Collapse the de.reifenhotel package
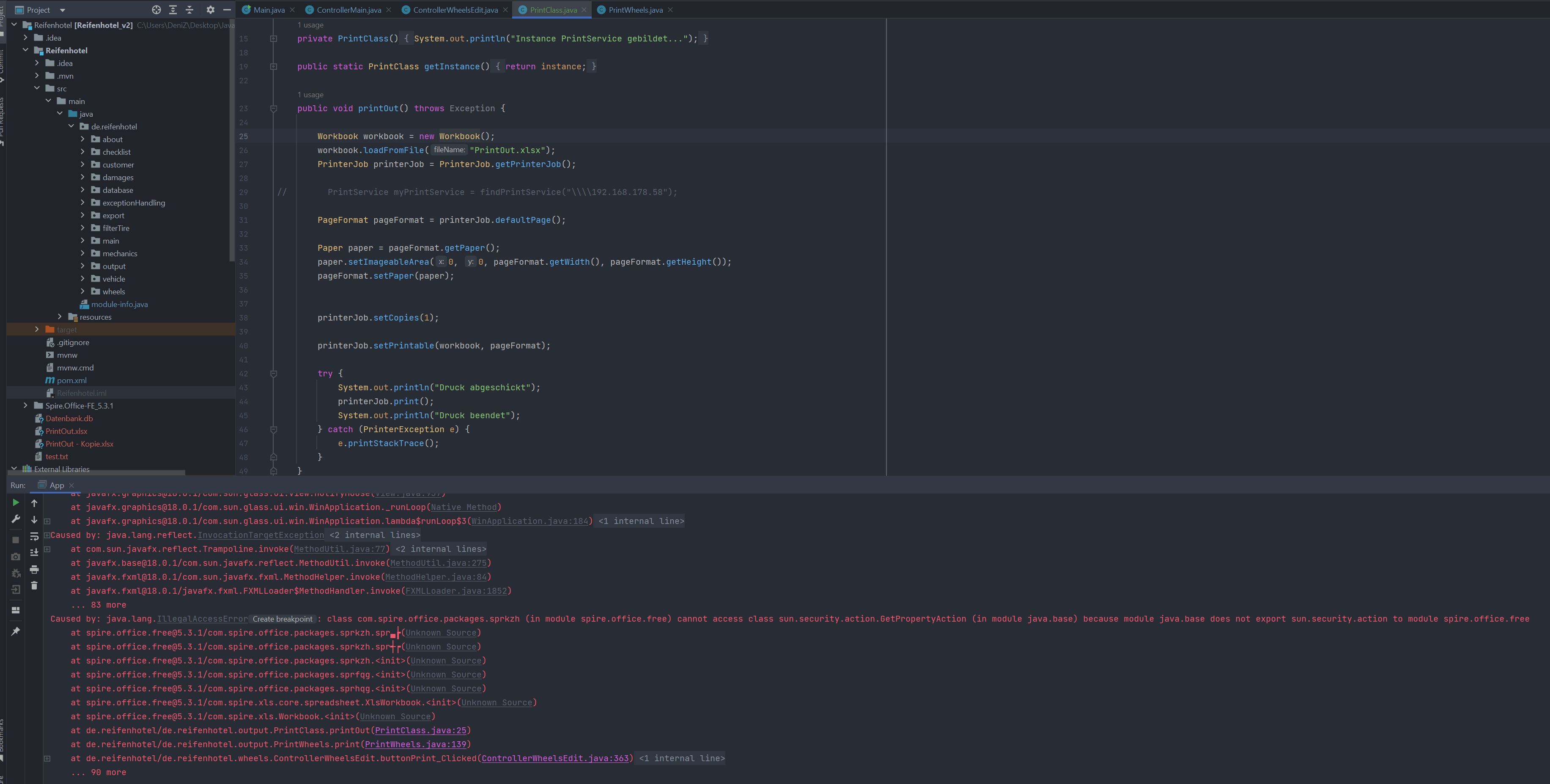The width and height of the screenshot is (1550, 784). [x=71, y=126]
